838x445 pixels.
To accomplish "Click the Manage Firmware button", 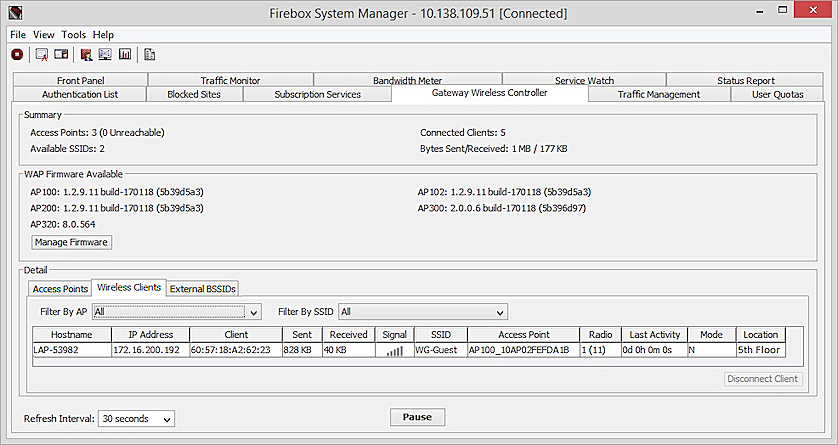I will [x=71, y=242].
